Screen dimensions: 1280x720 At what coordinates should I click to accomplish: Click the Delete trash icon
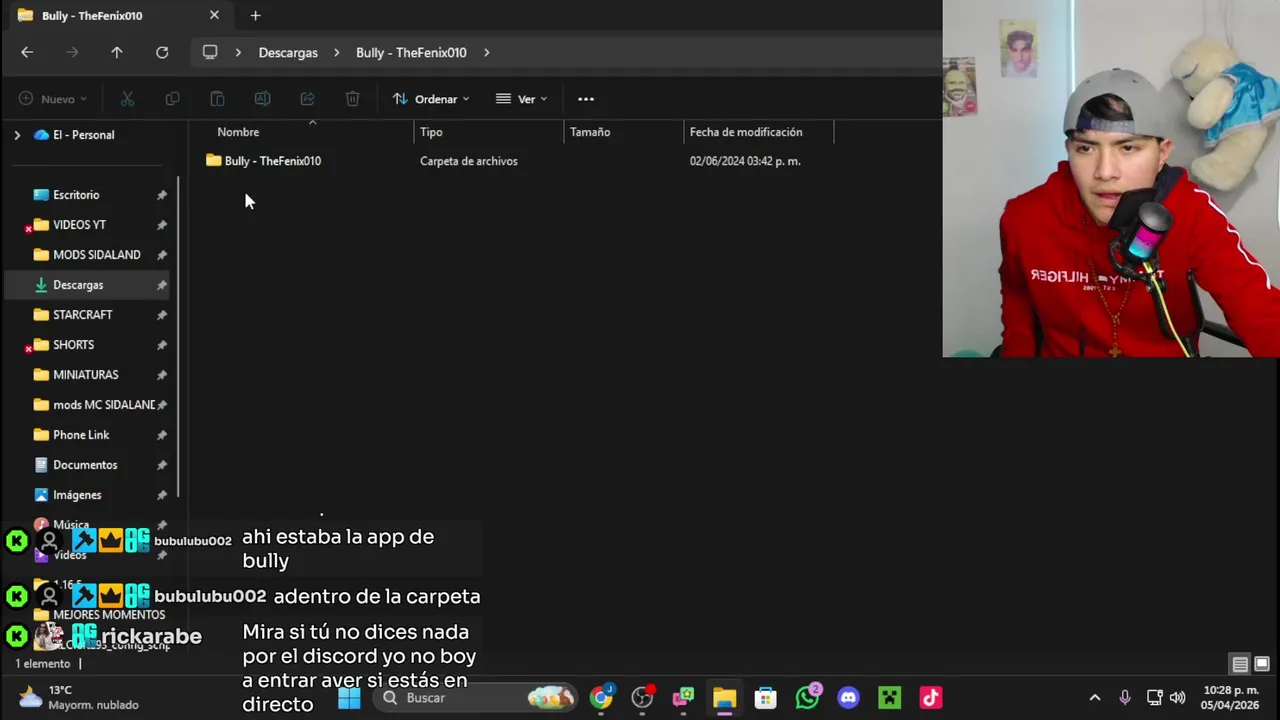coord(352,99)
